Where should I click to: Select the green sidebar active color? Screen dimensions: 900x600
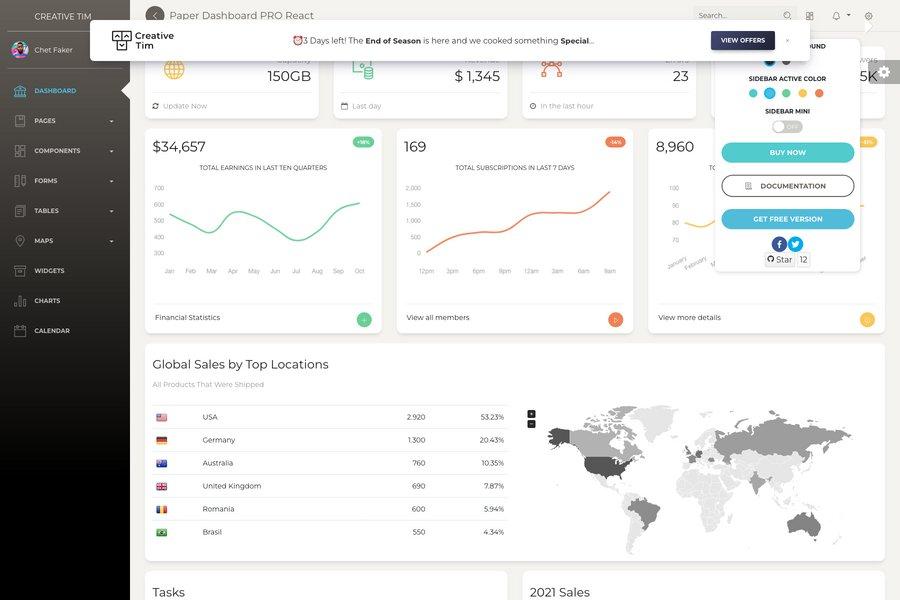(786, 93)
